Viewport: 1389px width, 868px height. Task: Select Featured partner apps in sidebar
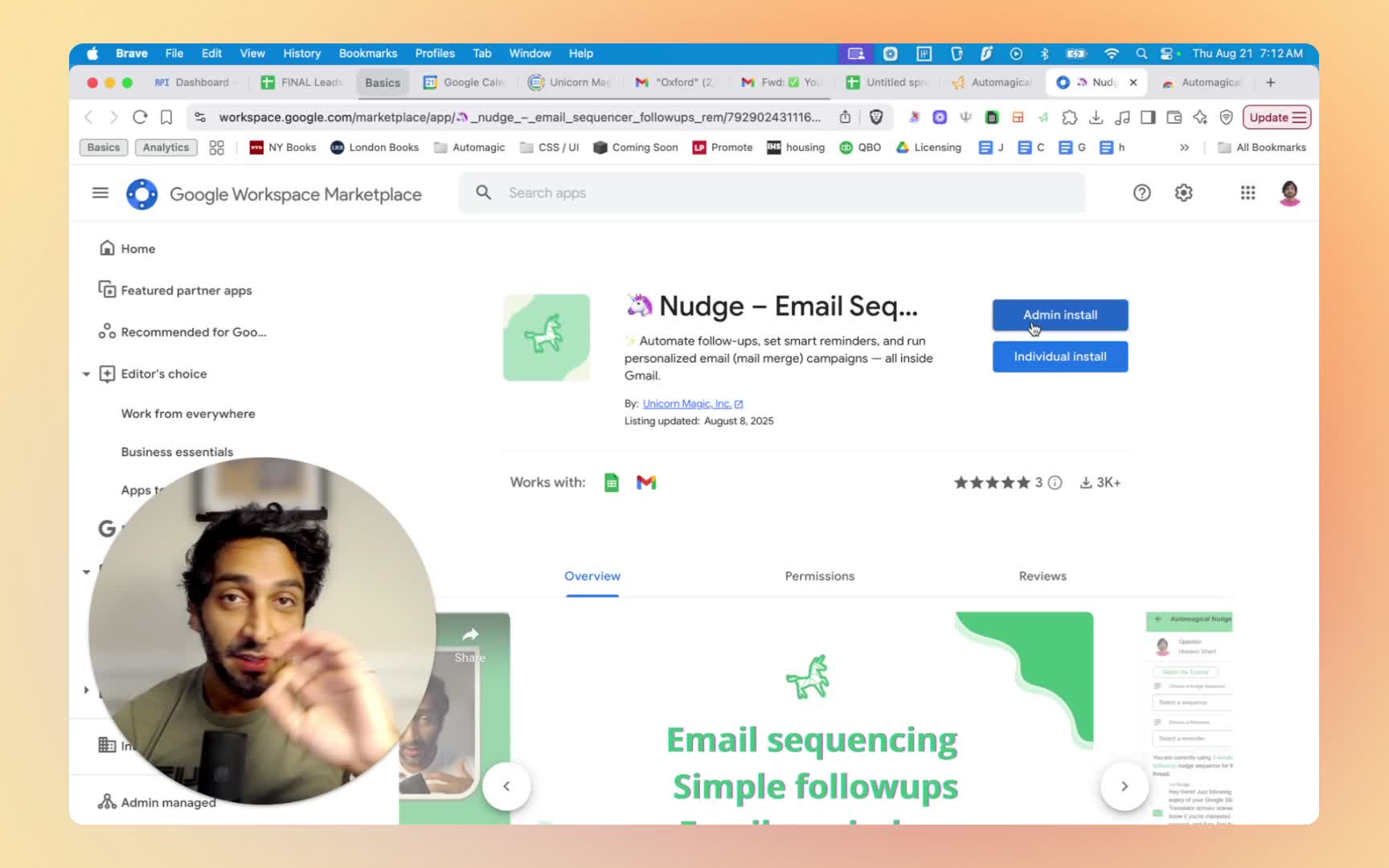(186, 290)
